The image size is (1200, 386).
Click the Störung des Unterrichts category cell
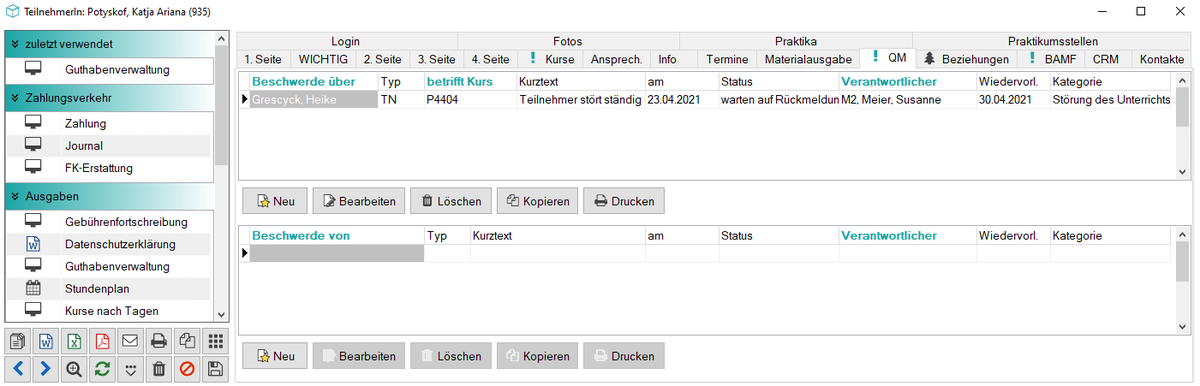1110,99
